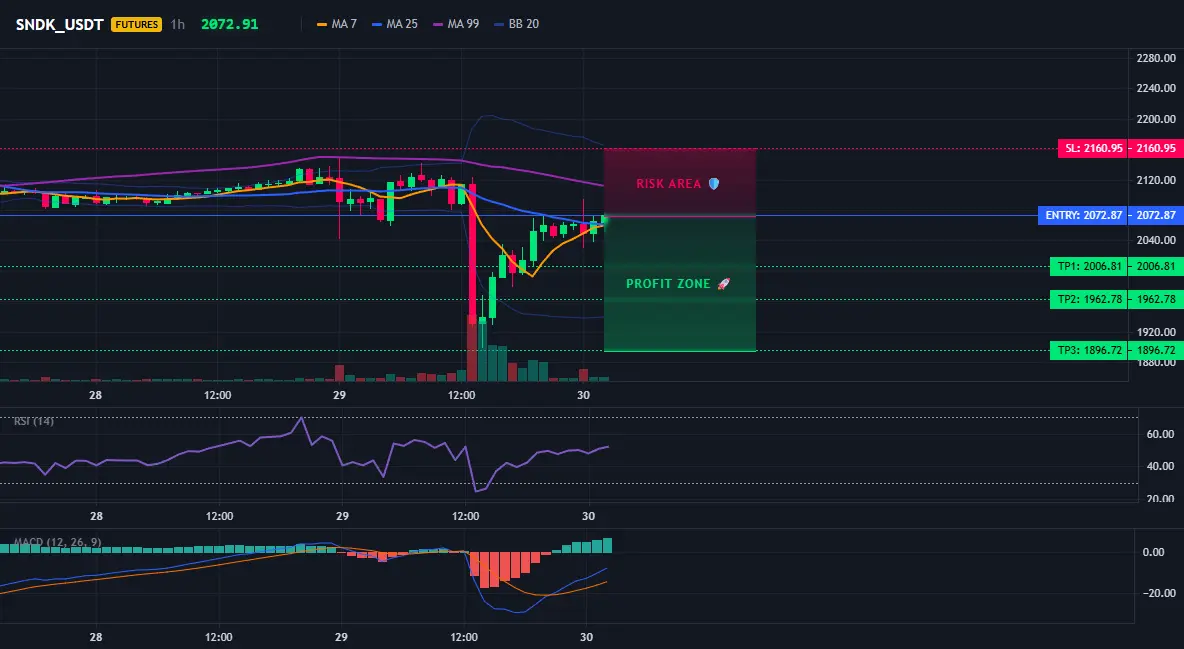Screen dimensions: 1184x649
Task: Click the 2280.00 price axis value
Action: (1156, 58)
